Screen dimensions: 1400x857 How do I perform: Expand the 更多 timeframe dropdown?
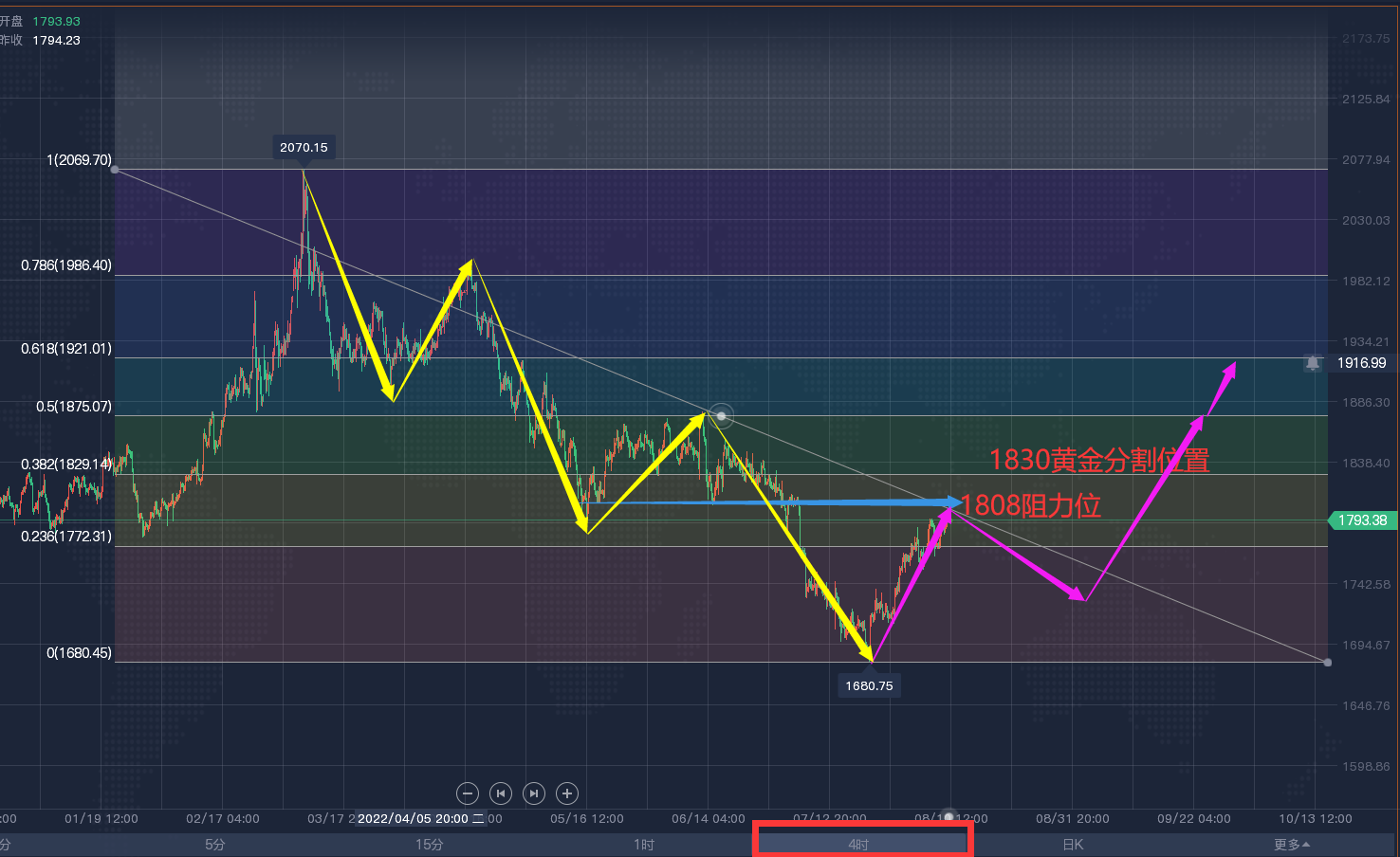tap(1291, 845)
